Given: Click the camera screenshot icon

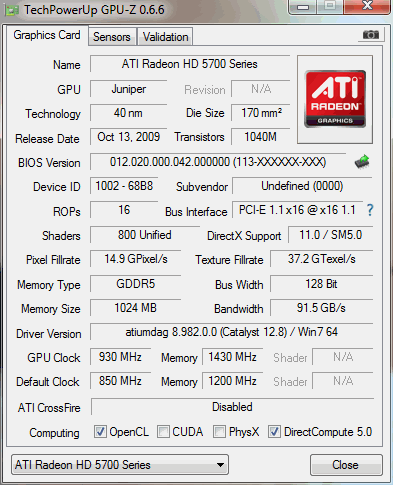Looking at the screenshot, I should [371, 34].
